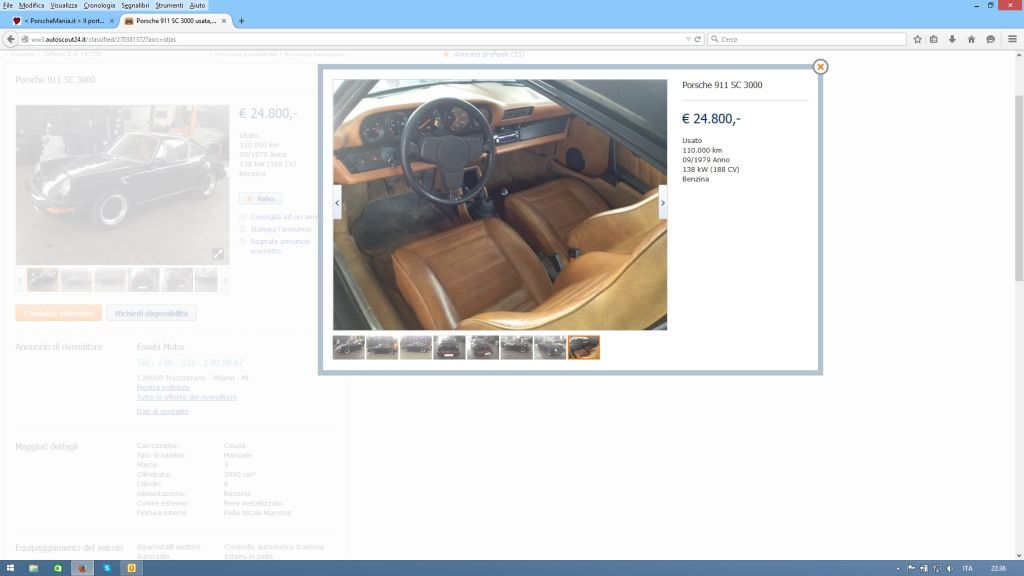Screen dimensions: 1024x576
Task: Bookmark this page with the star
Action: point(917,39)
